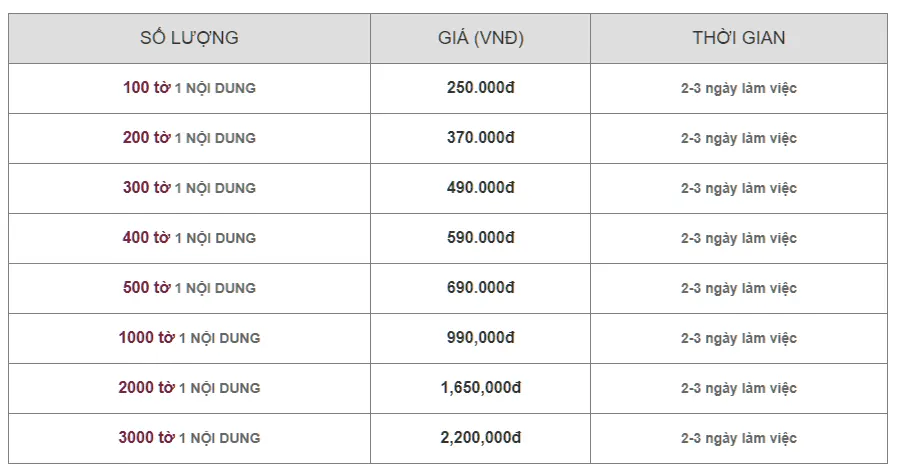This screenshot has height=475, width=900.
Task: Click the 590.000đ price
Action: (x=480, y=238)
